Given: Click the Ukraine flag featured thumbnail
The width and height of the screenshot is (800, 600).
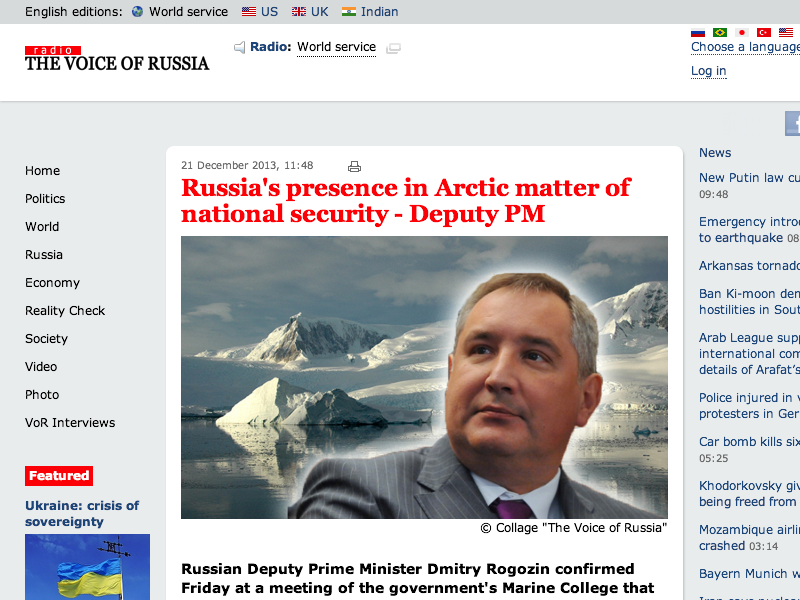Looking at the screenshot, I should pyautogui.click(x=87, y=567).
